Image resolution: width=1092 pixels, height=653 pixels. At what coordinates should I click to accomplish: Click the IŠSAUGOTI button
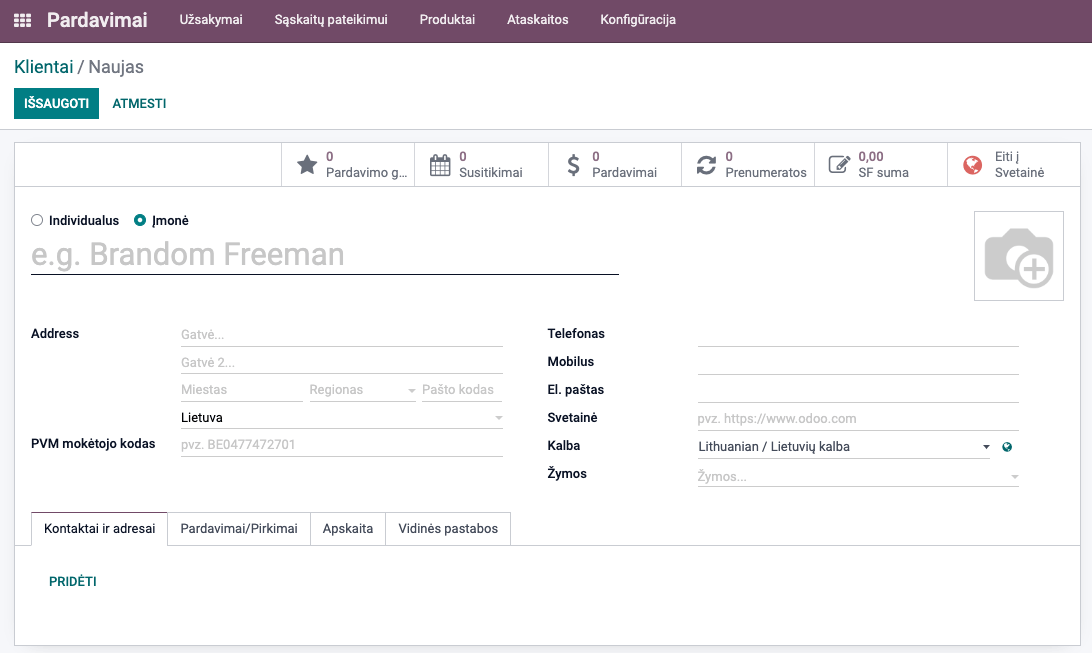tap(56, 103)
